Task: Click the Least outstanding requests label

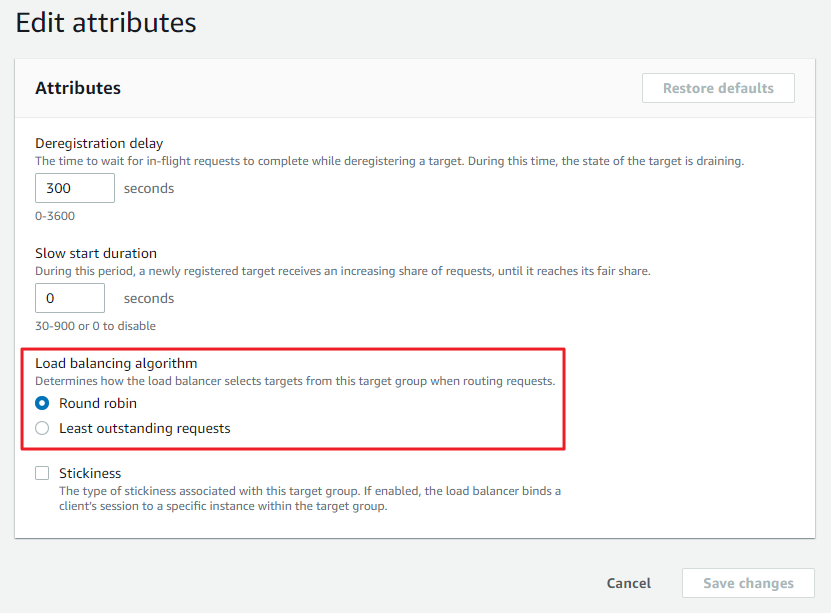Action: click(x=145, y=428)
